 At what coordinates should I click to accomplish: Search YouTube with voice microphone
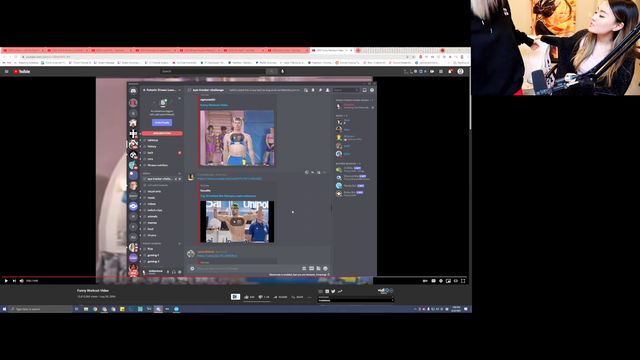282,71
